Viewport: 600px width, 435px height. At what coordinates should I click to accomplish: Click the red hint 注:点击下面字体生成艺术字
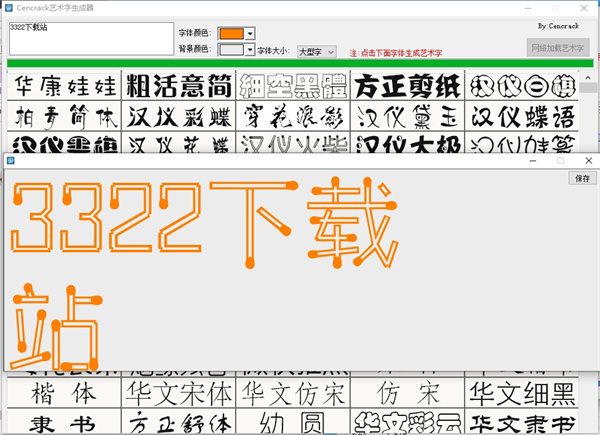[396, 53]
